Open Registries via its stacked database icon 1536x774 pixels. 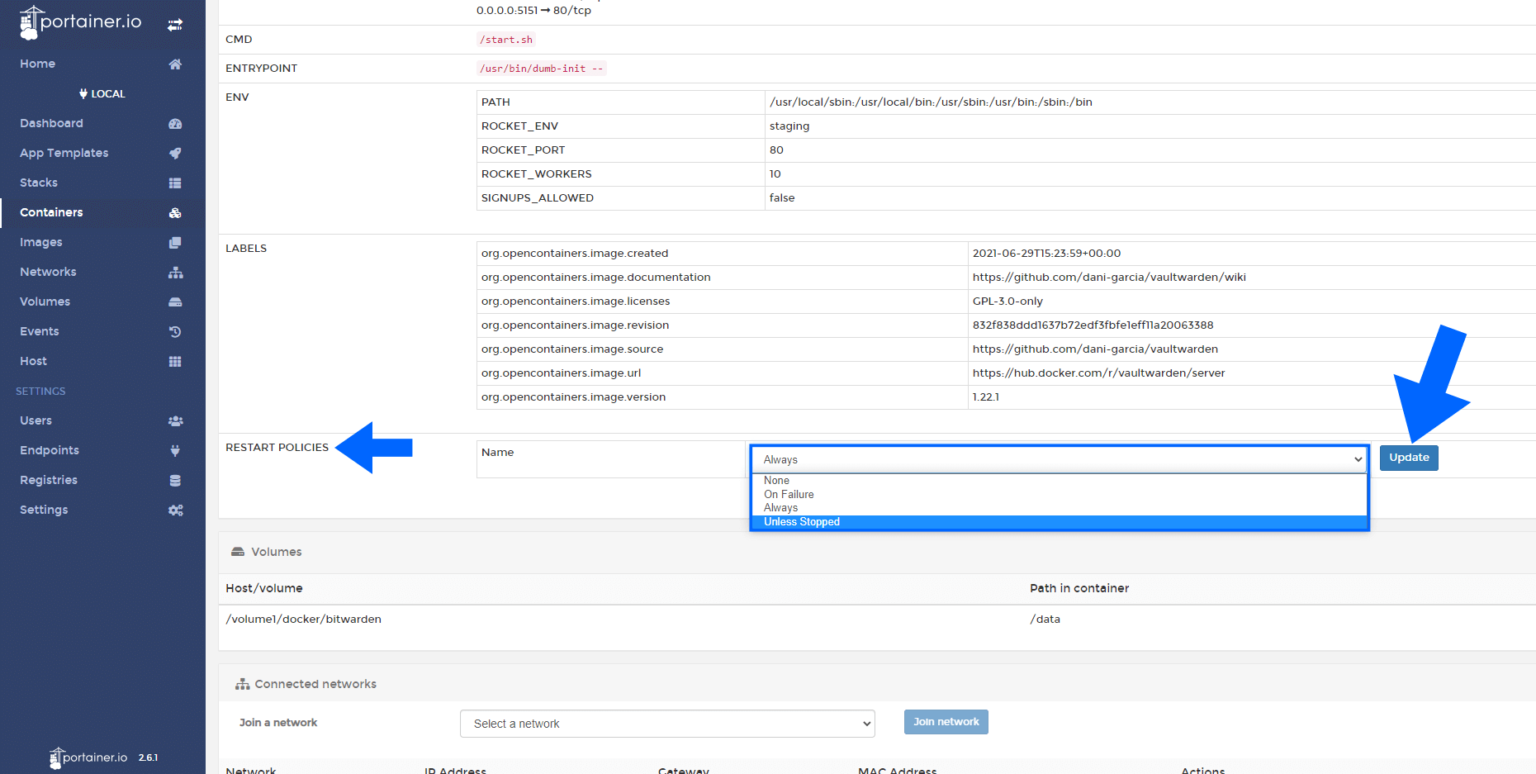(x=175, y=479)
